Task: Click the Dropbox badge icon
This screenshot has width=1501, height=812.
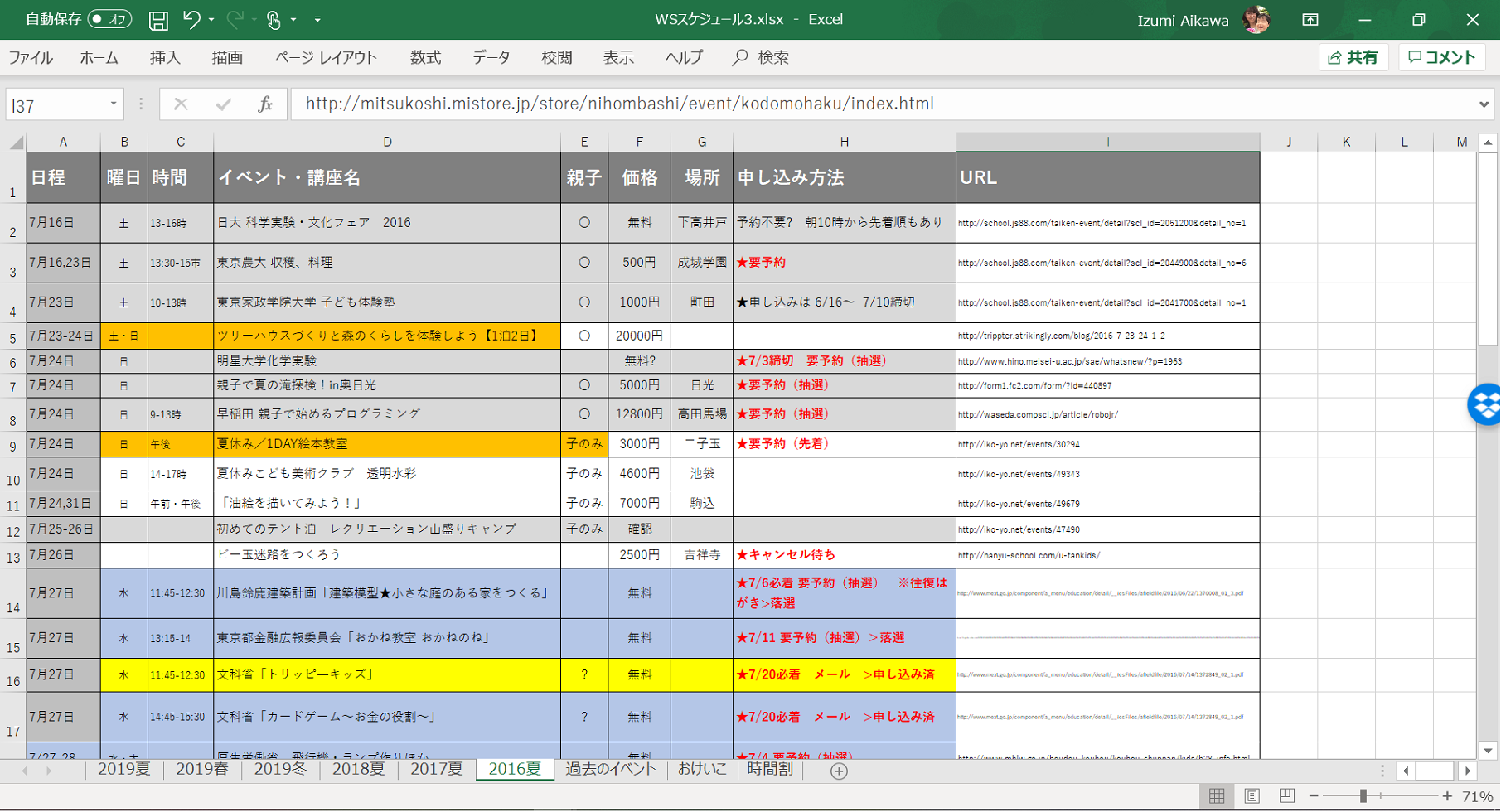Action: pyautogui.click(x=1485, y=405)
